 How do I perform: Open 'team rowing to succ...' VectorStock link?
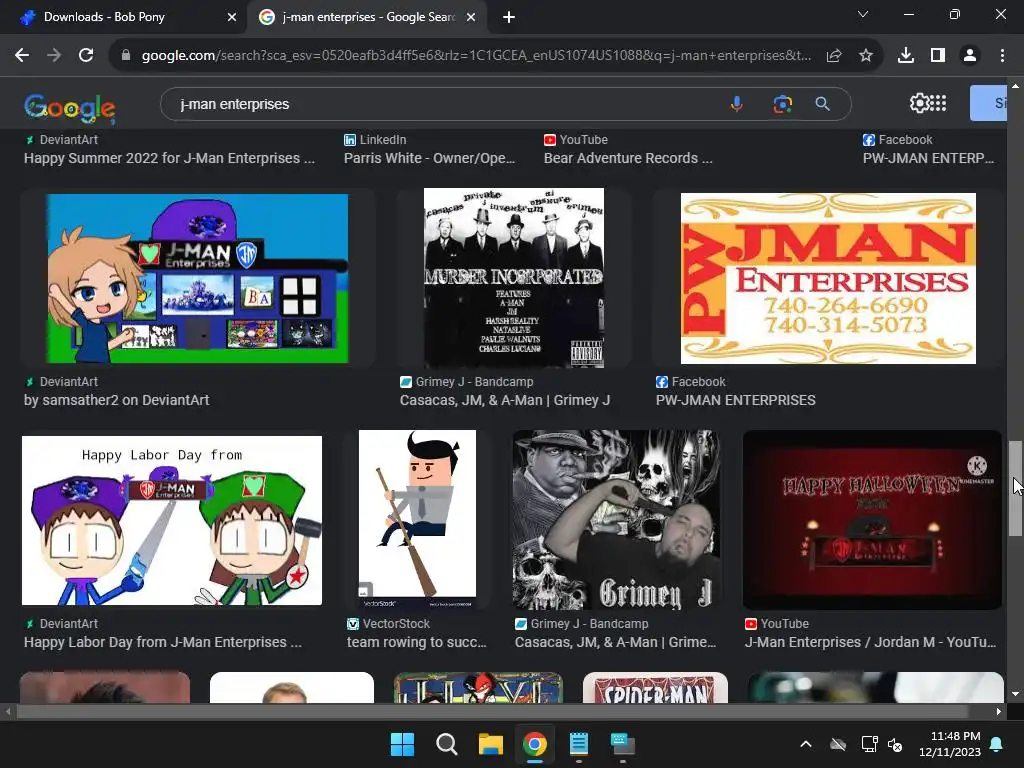pos(417,643)
